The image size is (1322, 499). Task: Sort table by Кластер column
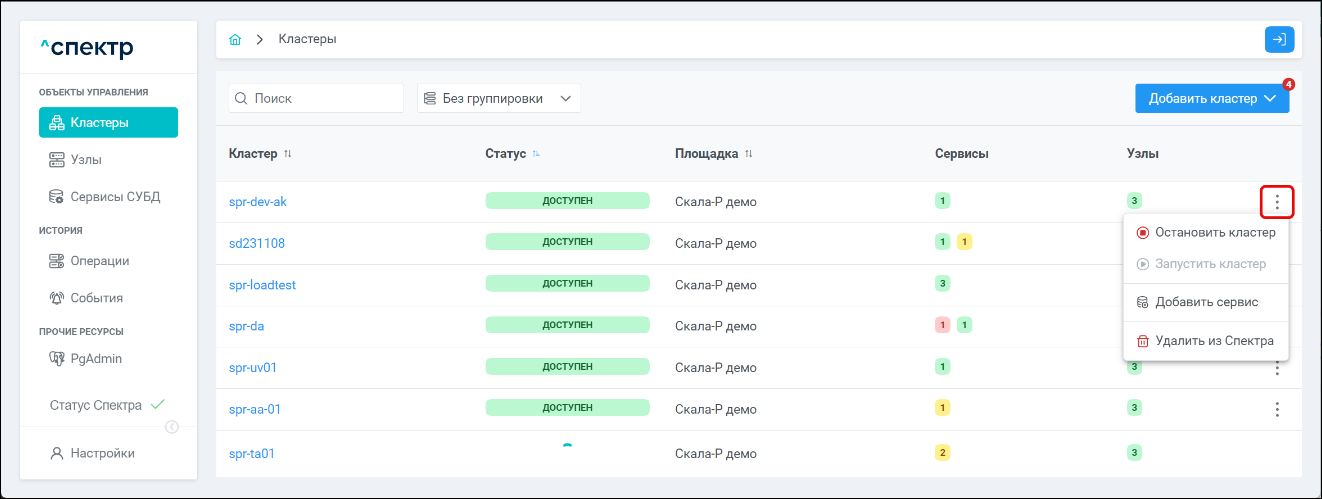pos(288,154)
